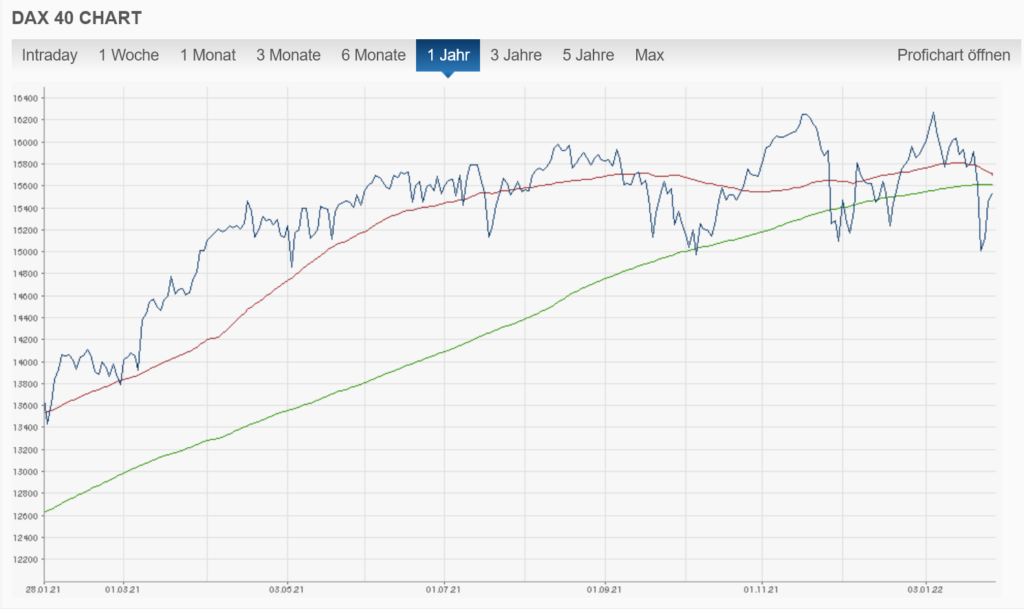Click the triangle pointer below 1 Jahr
Screen dimensions: 1024x615
pos(448,75)
